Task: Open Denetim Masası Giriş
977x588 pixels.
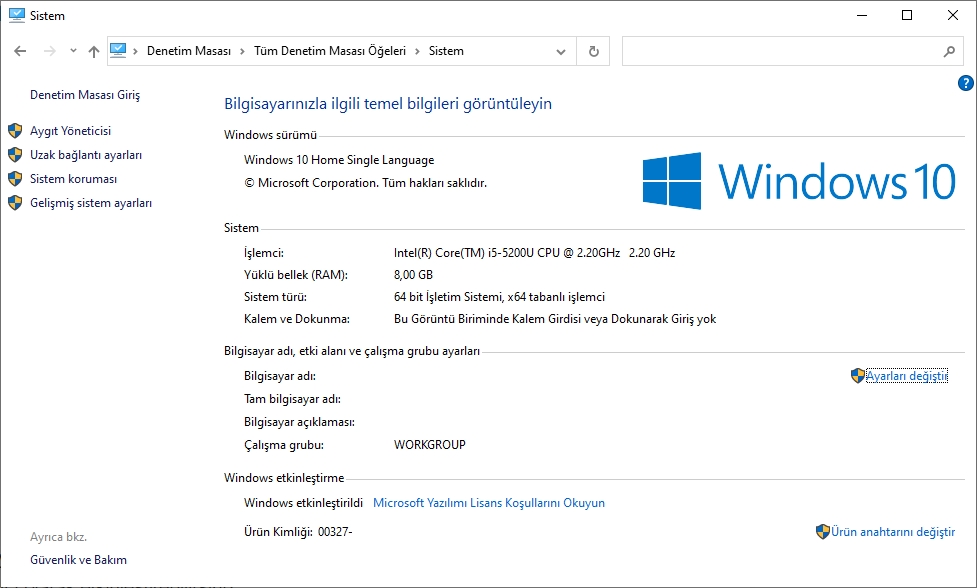Action: pyautogui.click(x=85, y=95)
